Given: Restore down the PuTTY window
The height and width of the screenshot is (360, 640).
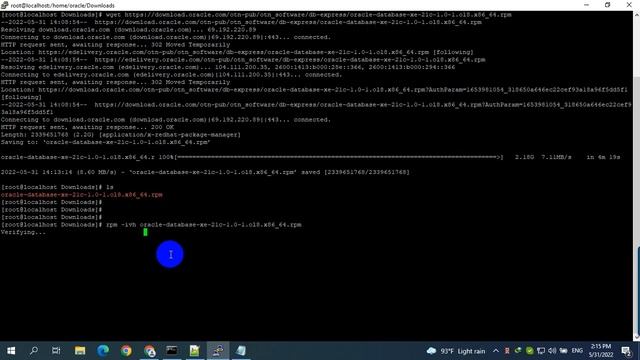Looking at the screenshot, I should point(607,5).
